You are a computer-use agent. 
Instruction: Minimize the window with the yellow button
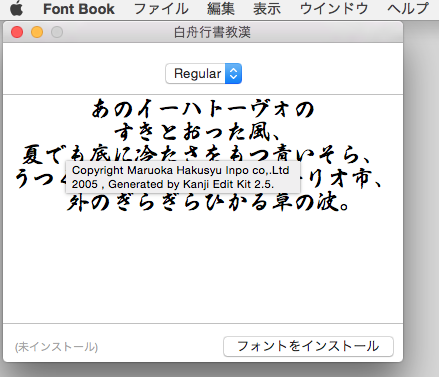(x=37, y=32)
